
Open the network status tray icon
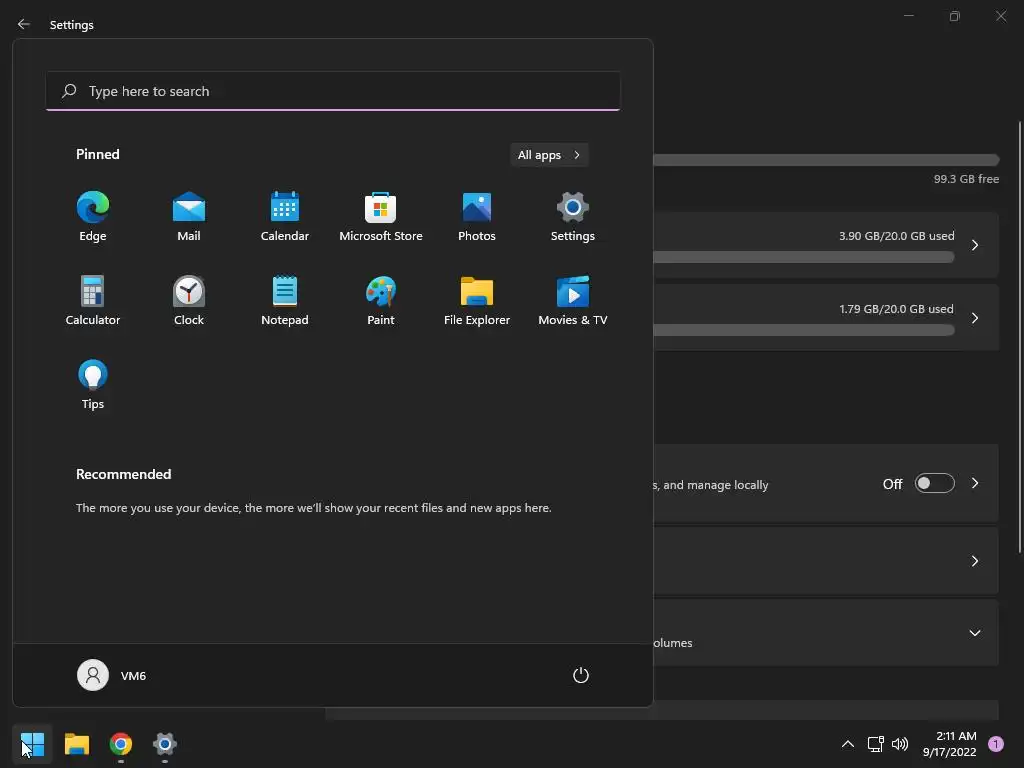(x=876, y=744)
